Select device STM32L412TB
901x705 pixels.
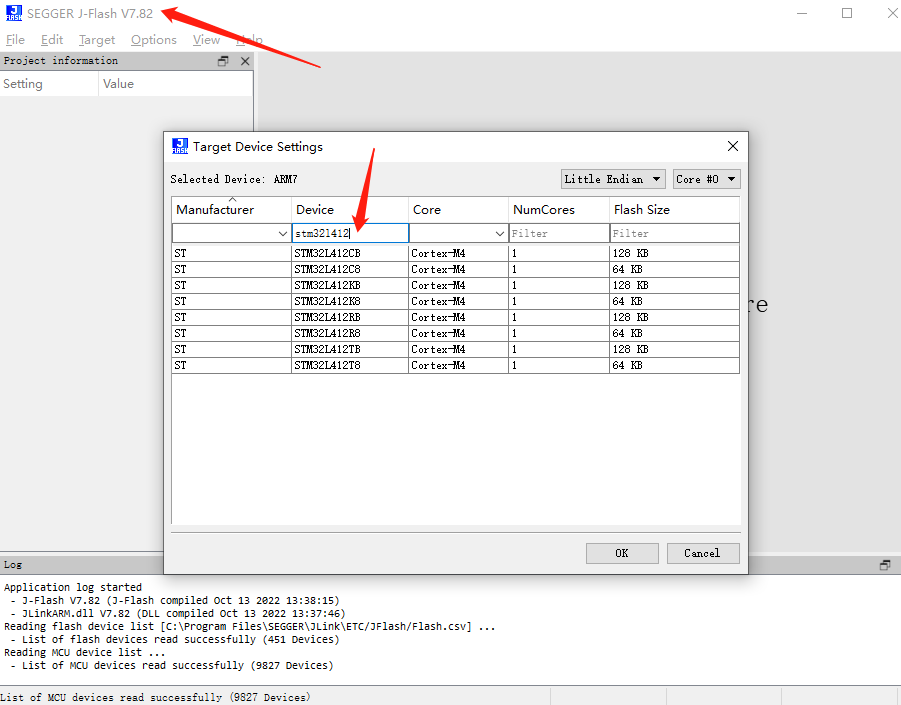coord(350,349)
